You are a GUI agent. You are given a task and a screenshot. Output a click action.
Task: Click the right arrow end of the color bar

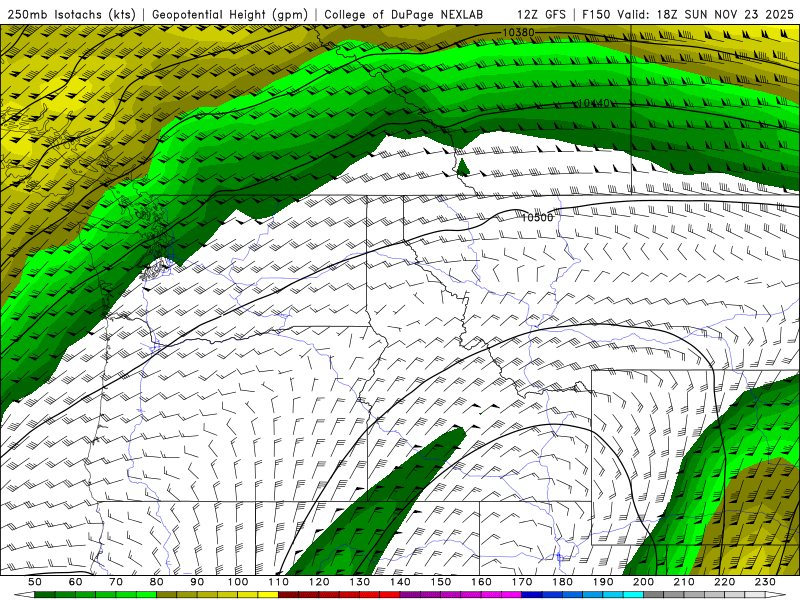pos(776,595)
